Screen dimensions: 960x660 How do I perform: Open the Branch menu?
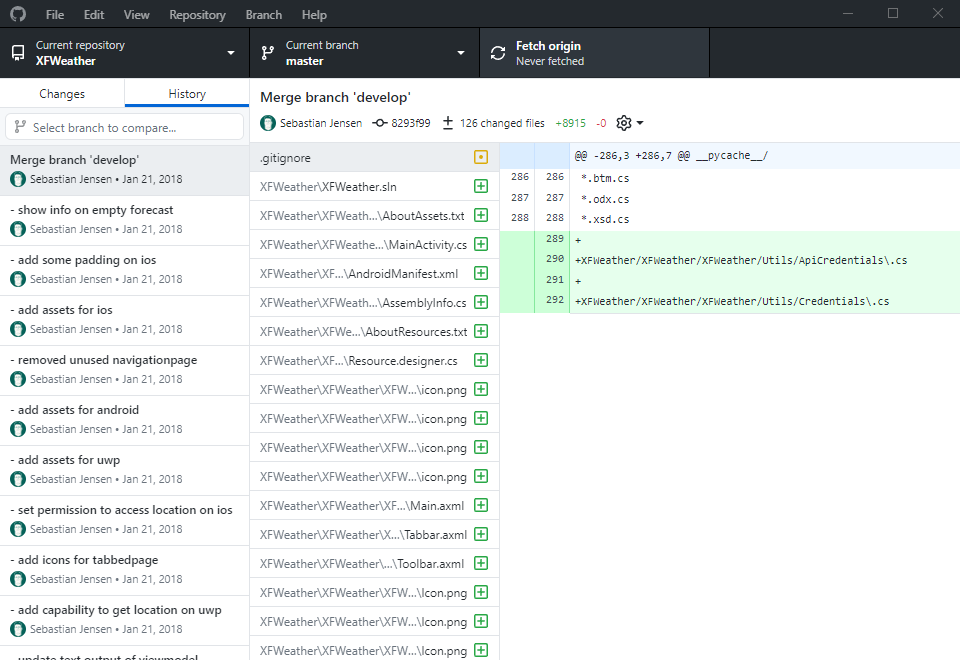pyautogui.click(x=263, y=15)
